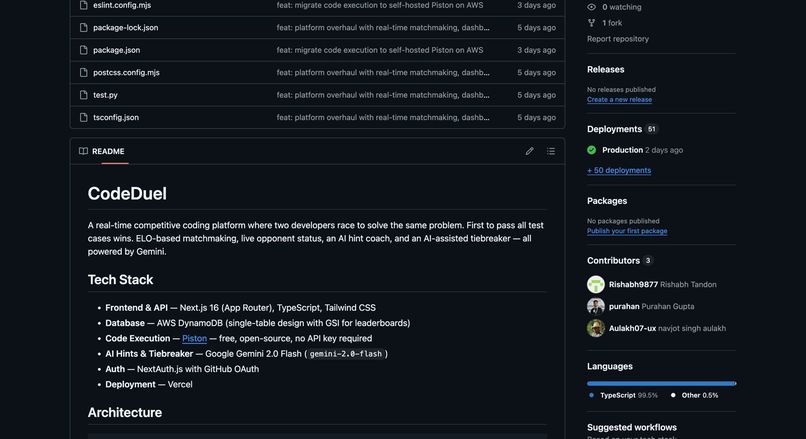The height and width of the screenshot is (439, 806).
Task: Click Publish your first package link
Action: tap(627, 231)
